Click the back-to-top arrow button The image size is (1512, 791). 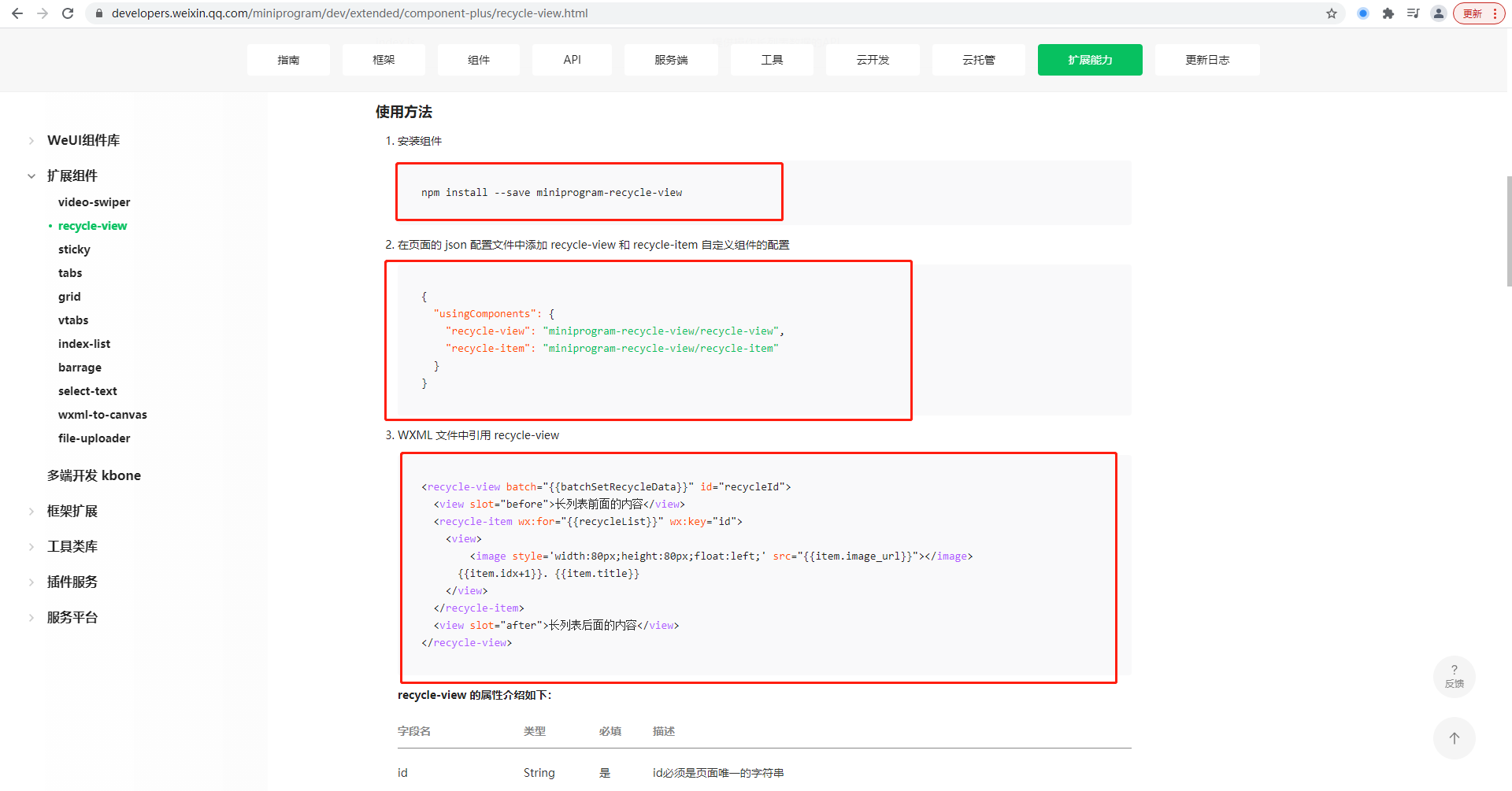point(1455,738)
